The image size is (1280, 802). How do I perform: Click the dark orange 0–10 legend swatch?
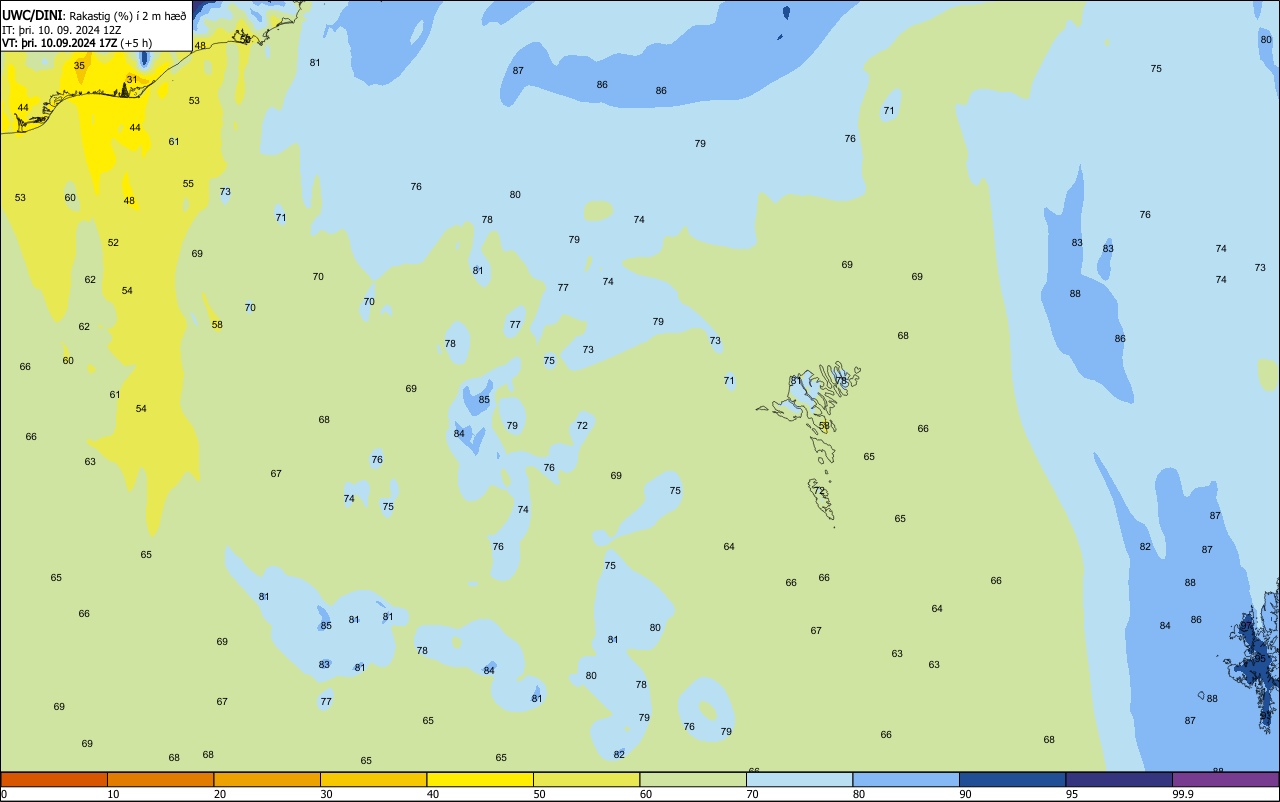pyautogui.click(x=54, y=779)
